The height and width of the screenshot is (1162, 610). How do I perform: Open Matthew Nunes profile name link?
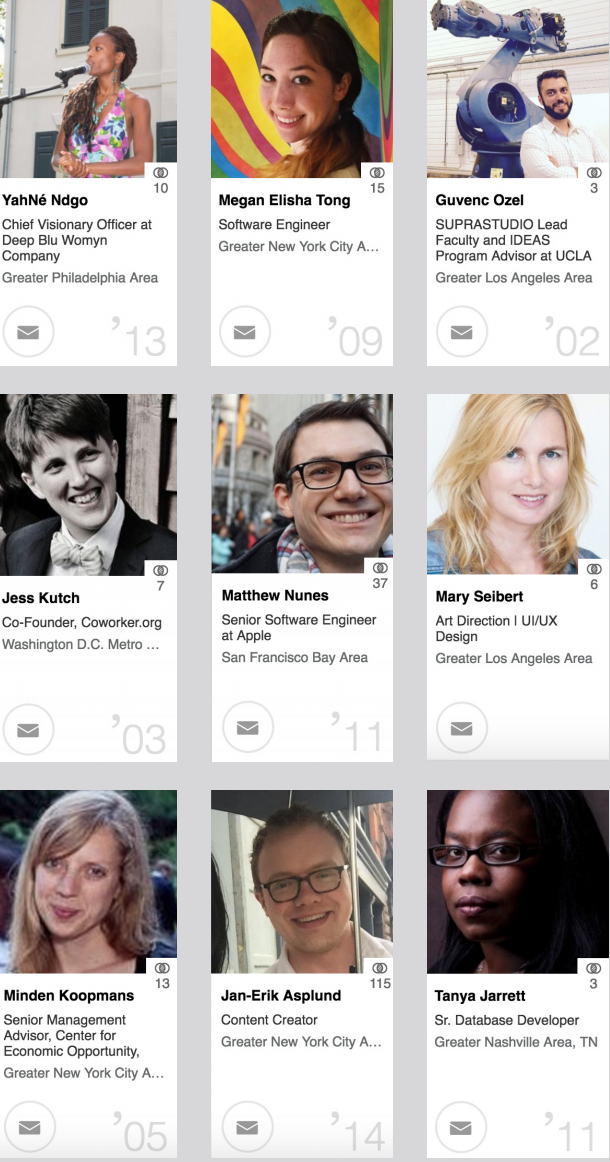pos(275,595)
